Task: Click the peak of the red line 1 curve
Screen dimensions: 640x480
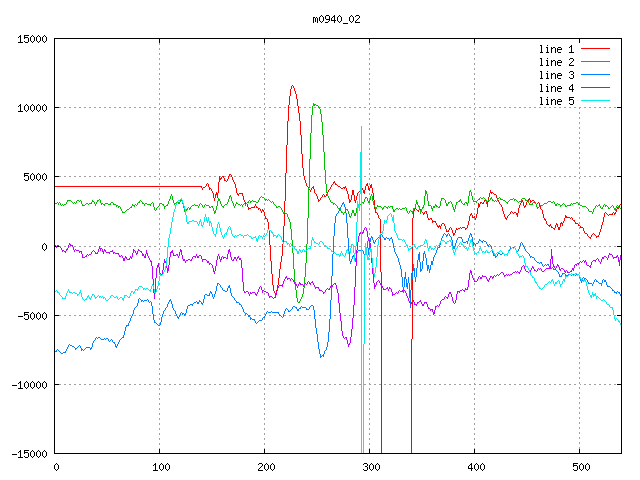Action: pyautogui.click(x=292, y=86)
